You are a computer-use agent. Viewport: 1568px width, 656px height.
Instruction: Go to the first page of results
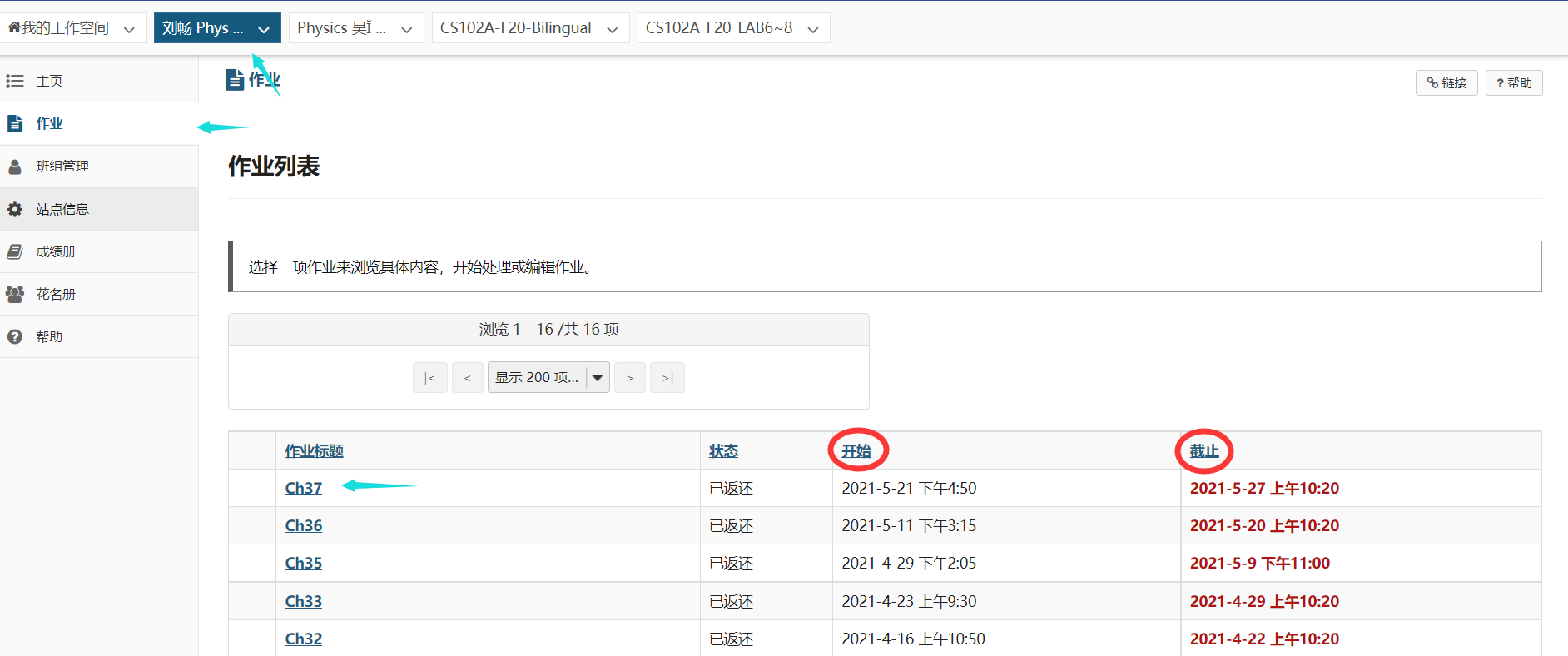click(x=429, y=378)
